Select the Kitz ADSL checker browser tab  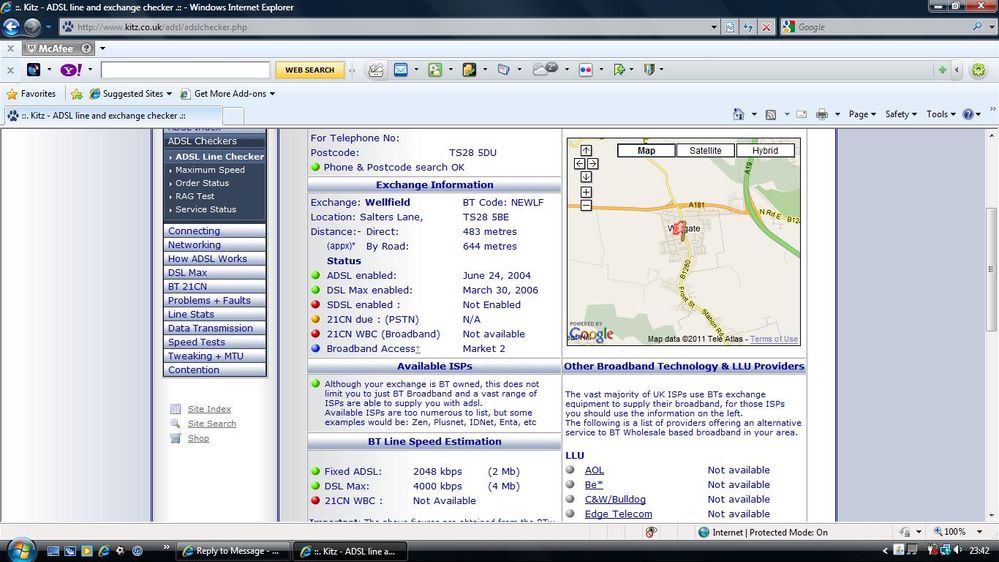pyautogui.click(x=112, y=115)
